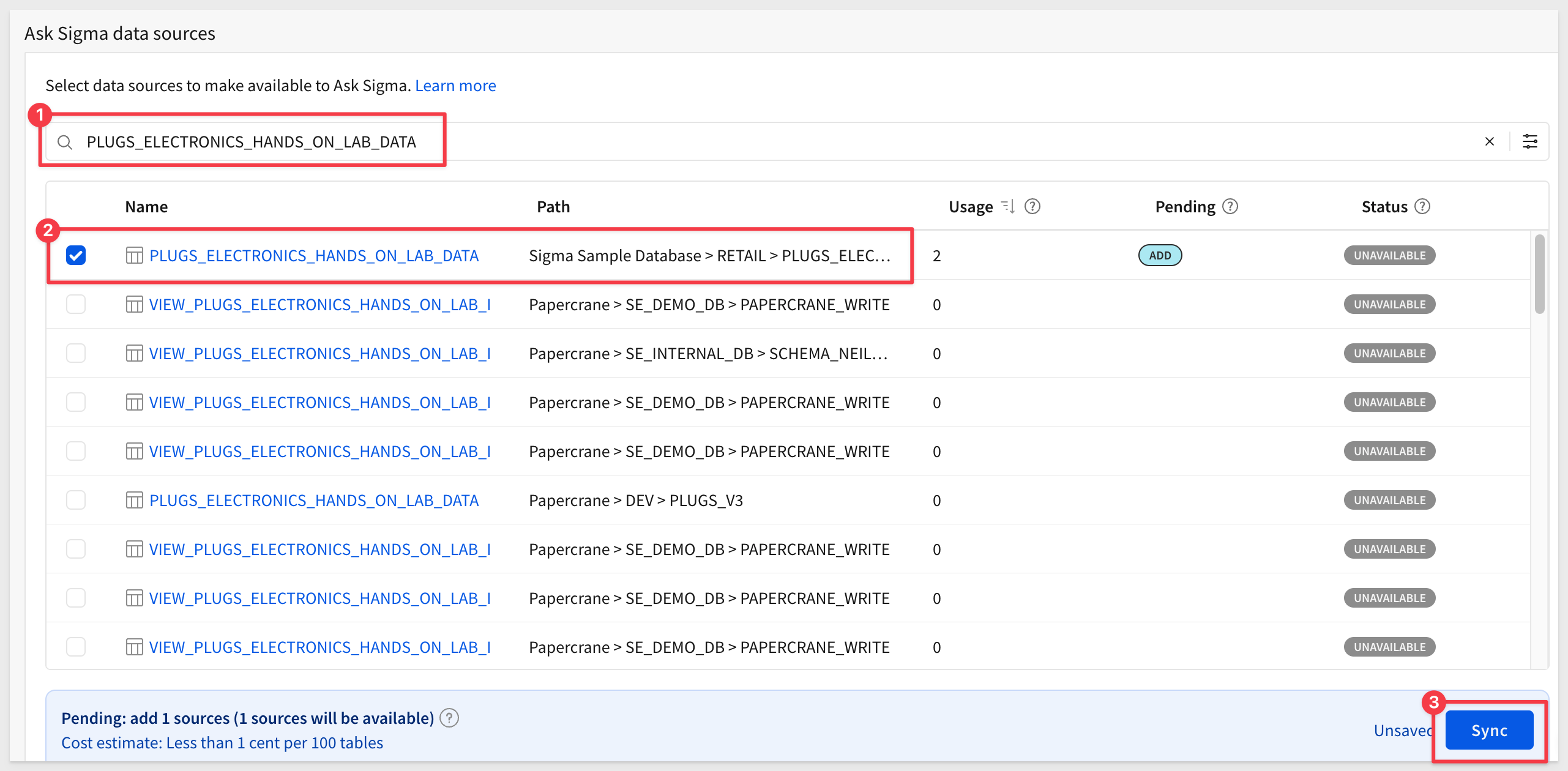Check the last visible row's checkbox
Image resolution: width=1568 pixels, height=771 pixels.
pyautogui.click(x=76, y=647)
